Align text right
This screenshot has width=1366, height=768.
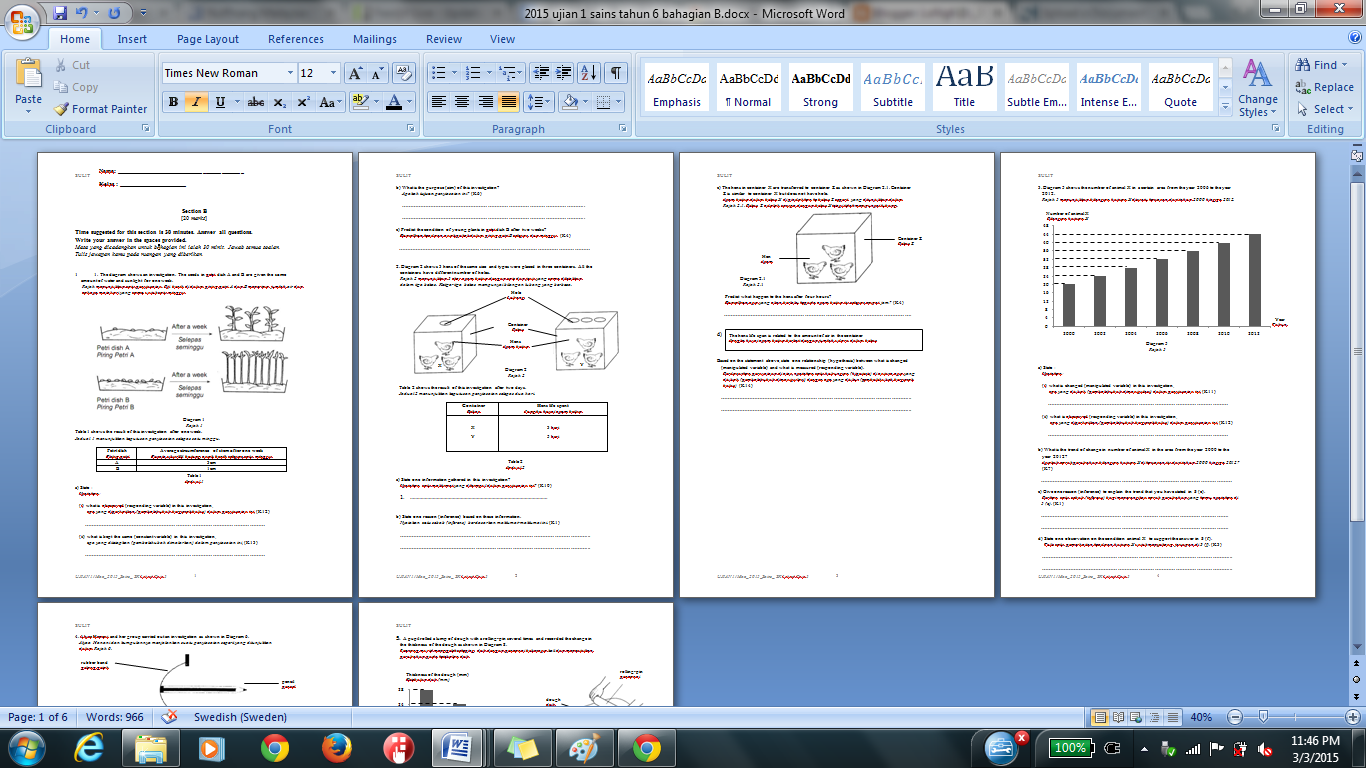click(486, 102)
